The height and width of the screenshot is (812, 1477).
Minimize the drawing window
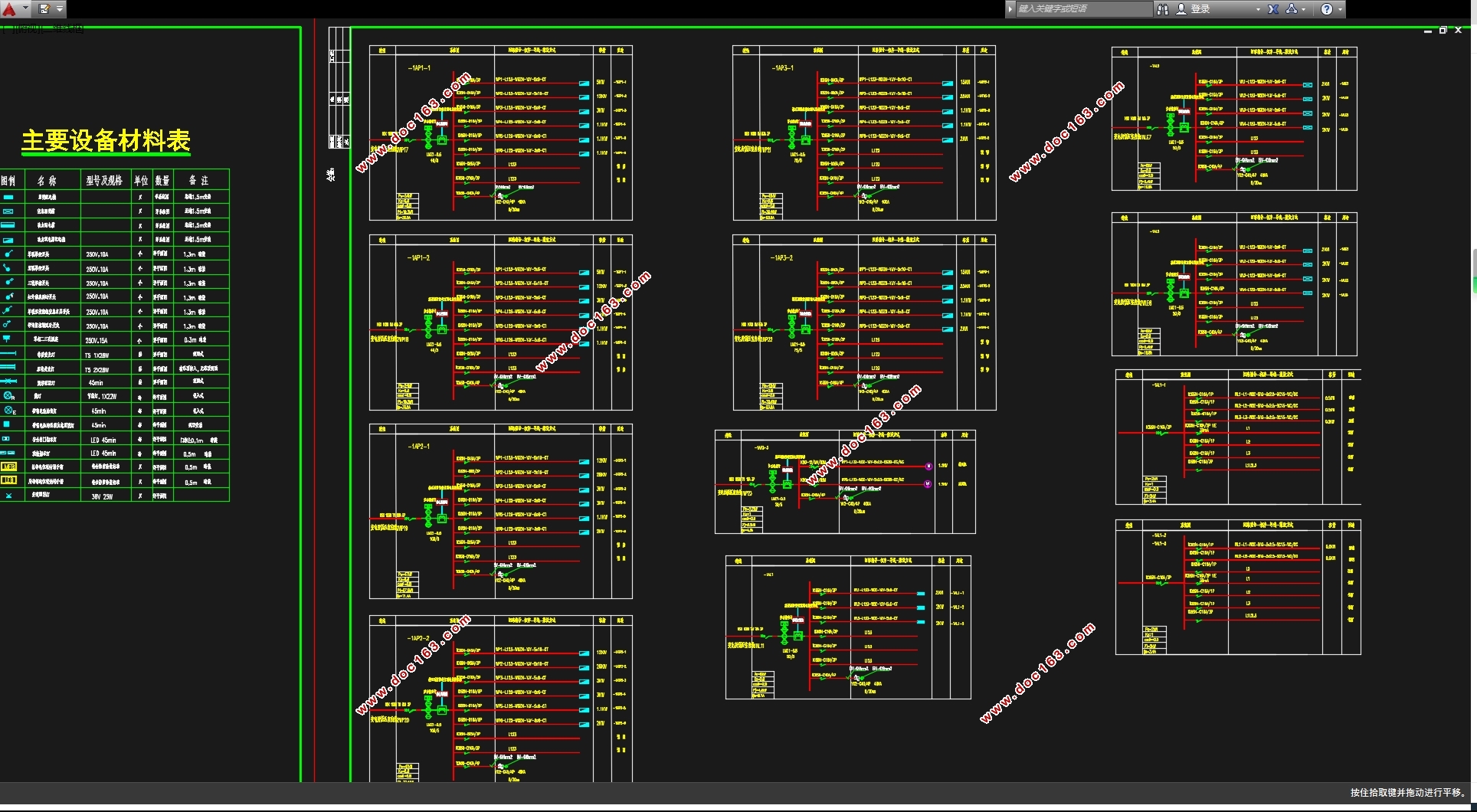click(x=1428, y=31)
